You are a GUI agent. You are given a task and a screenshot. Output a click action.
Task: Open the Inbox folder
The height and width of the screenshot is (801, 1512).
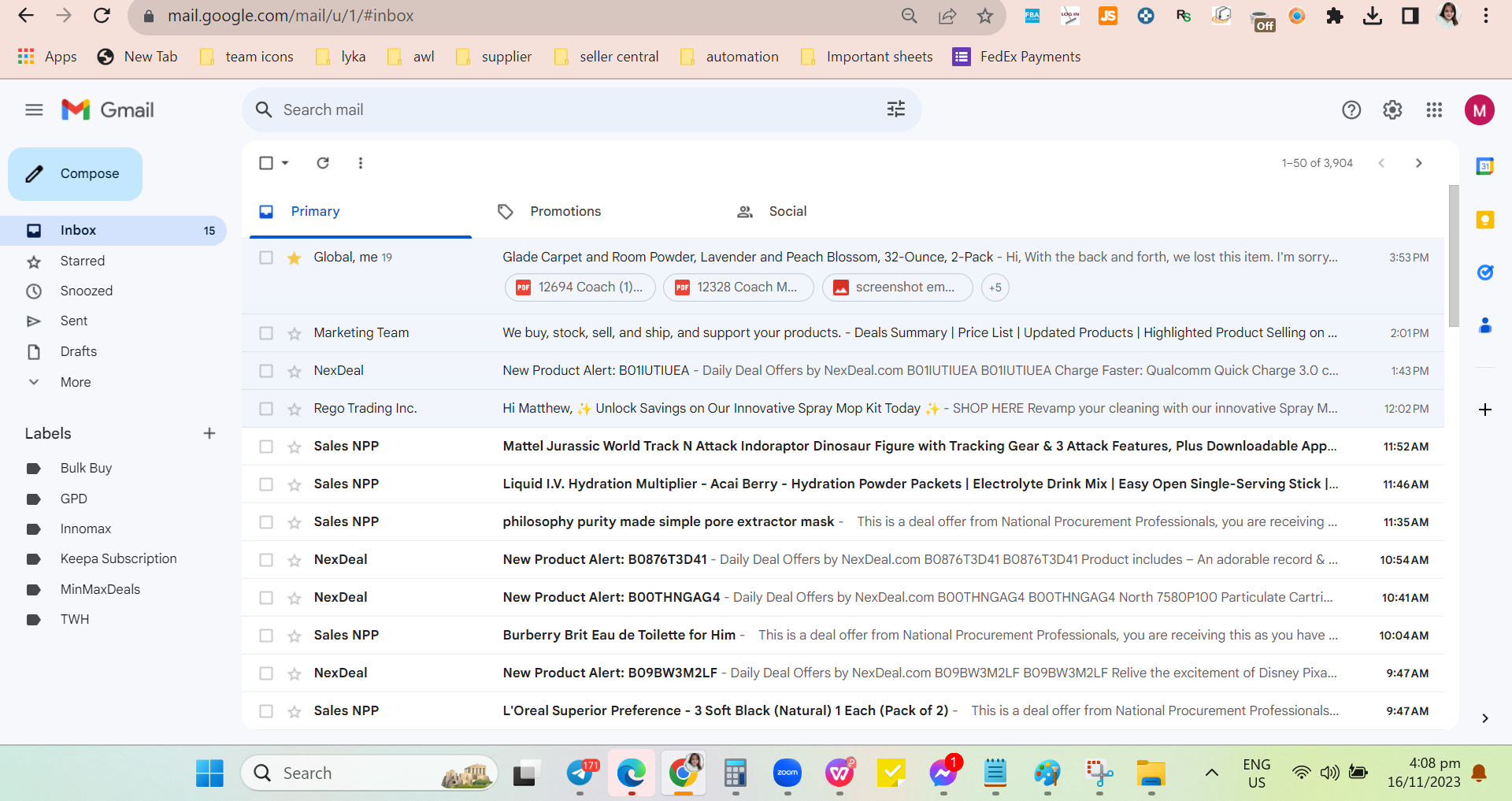click(113, 231)
